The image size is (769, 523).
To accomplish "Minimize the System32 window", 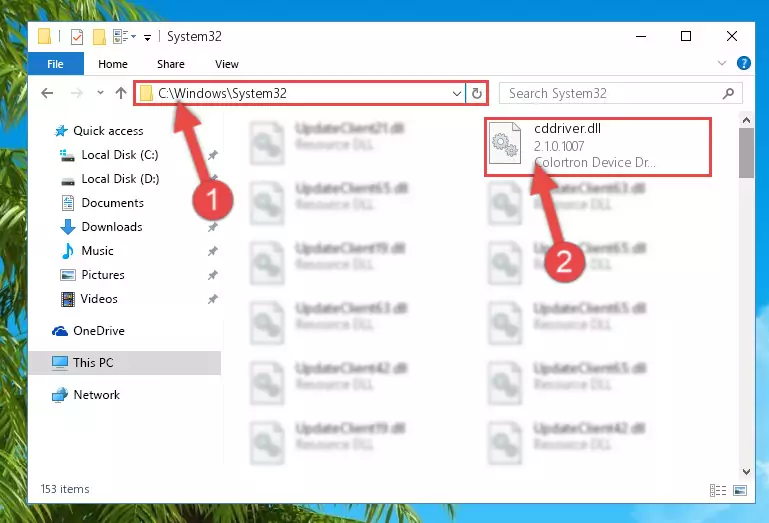I will [x=641, y=36].
